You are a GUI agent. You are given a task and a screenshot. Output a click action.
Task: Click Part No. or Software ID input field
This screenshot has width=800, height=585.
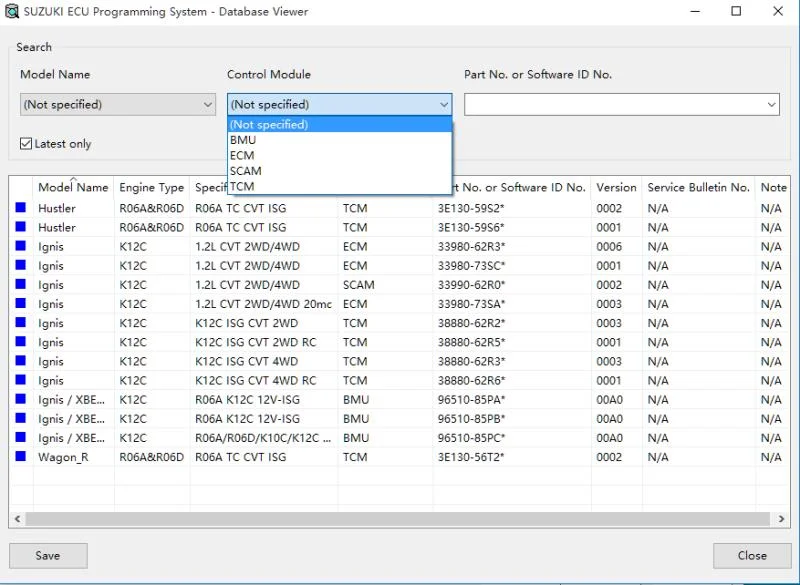tap(614, 105)
